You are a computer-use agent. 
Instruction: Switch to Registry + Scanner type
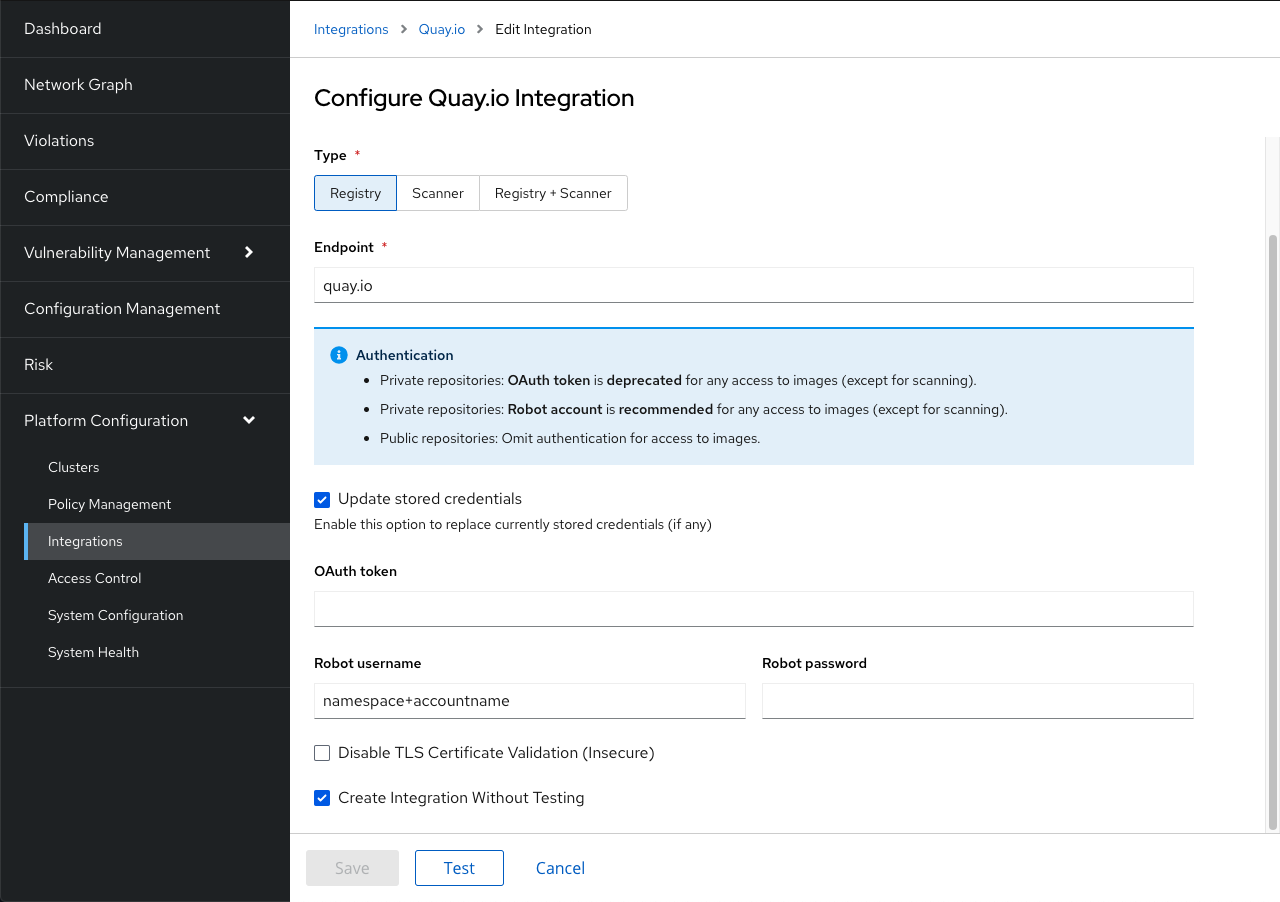point(553,192)
